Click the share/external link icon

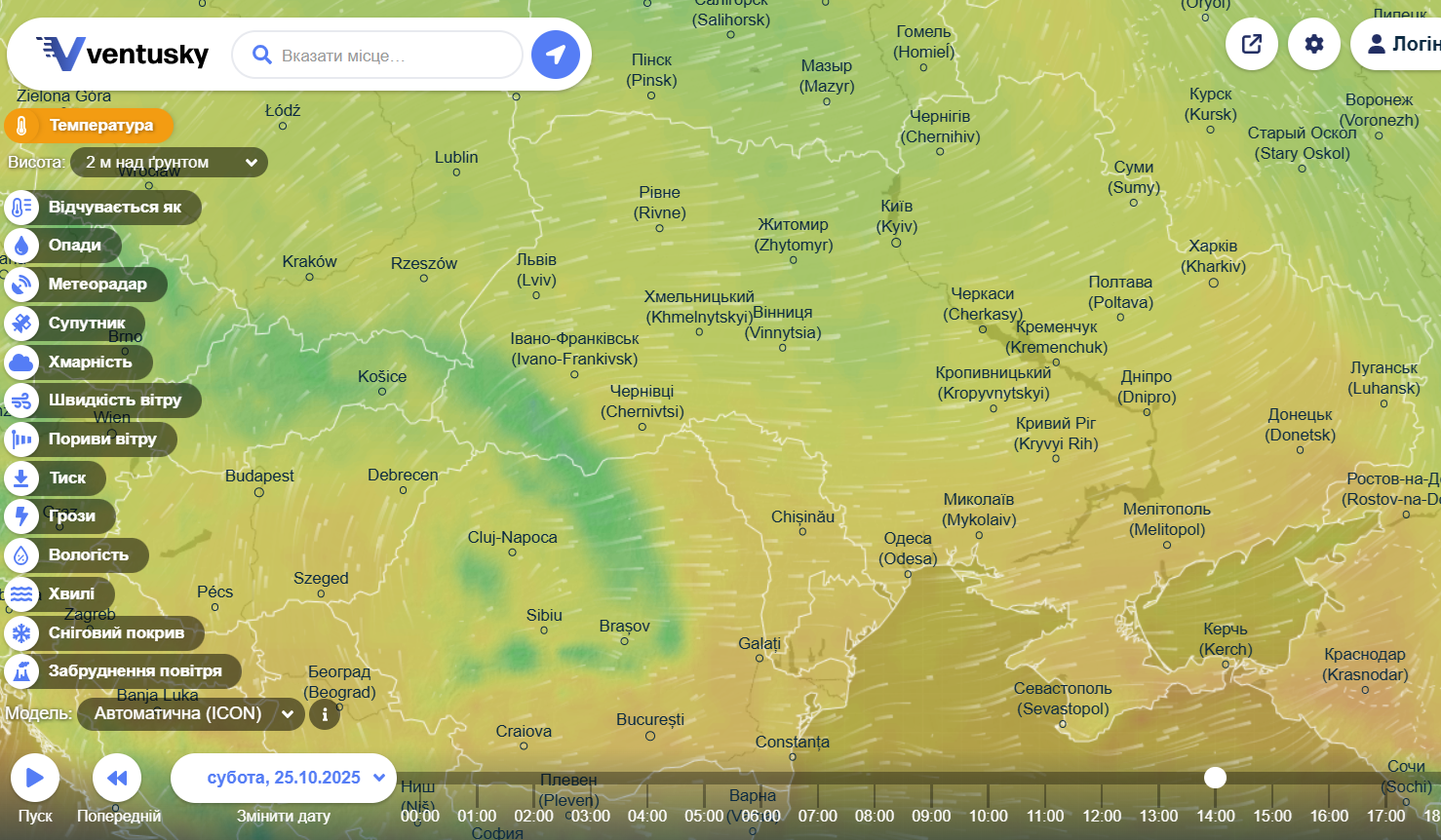[1252, 44]
